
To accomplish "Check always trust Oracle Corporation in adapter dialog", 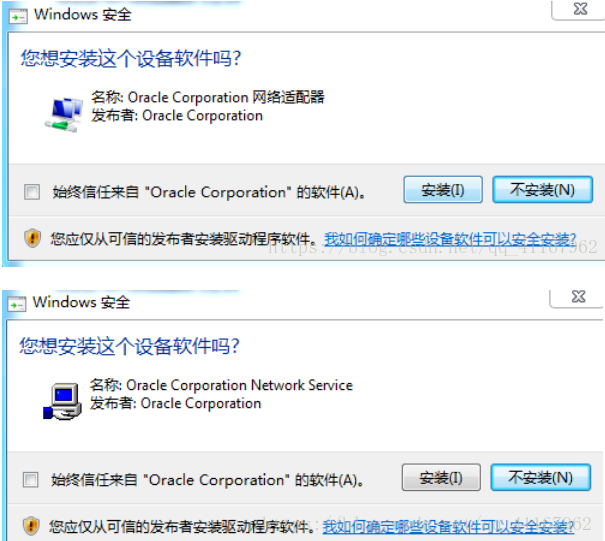I will point(32,192).
